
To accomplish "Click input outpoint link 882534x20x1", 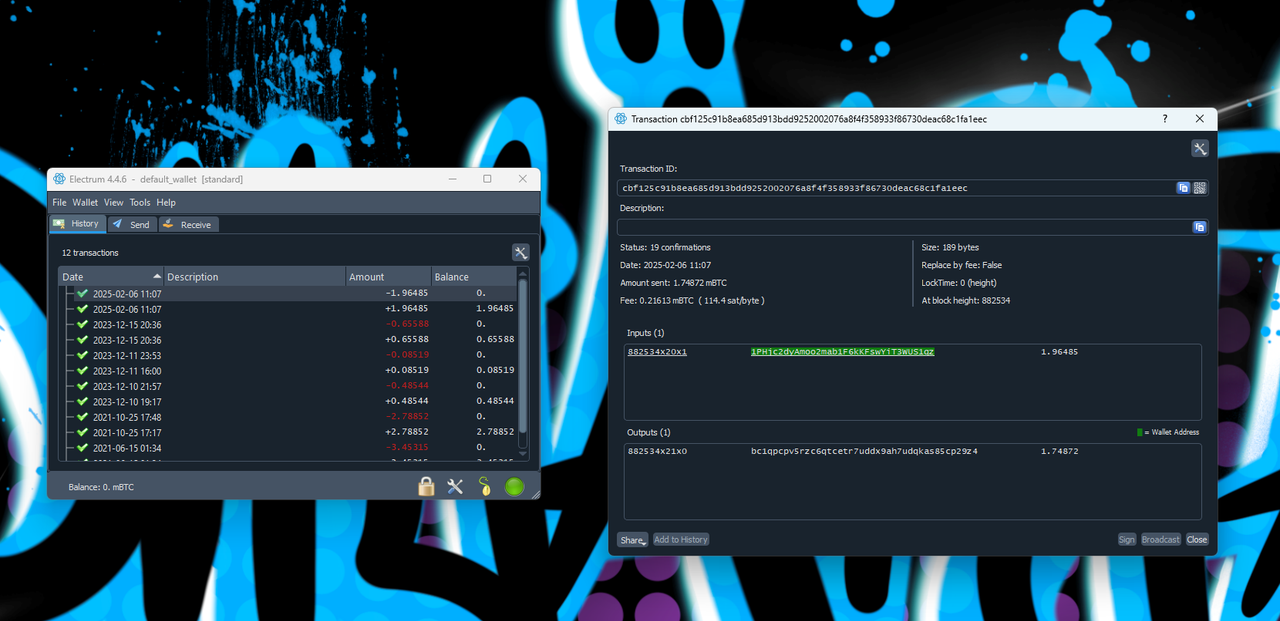I will [x=657, y=352].
